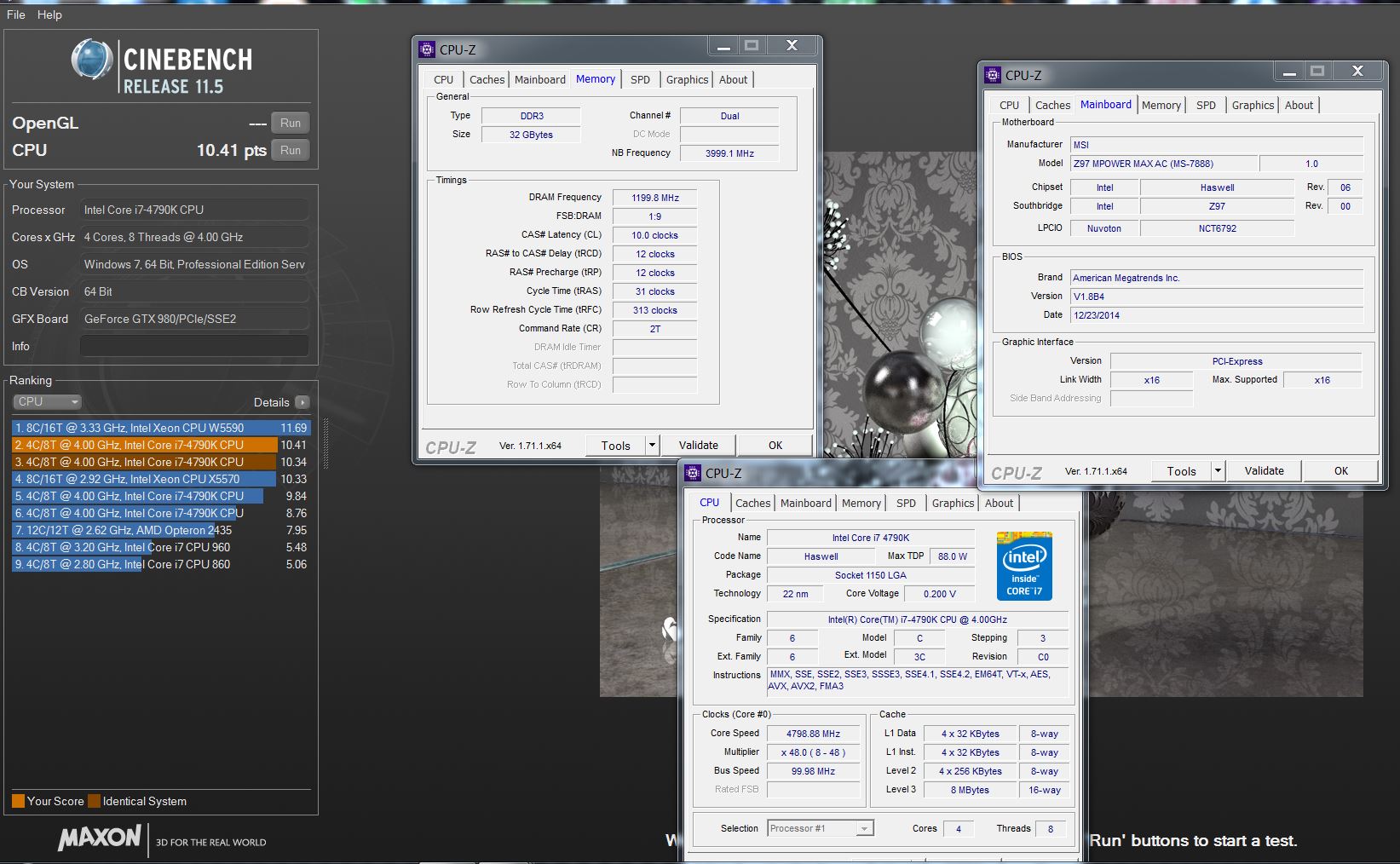Click Tools button in Mainboard CPU-Z window

1182,470
